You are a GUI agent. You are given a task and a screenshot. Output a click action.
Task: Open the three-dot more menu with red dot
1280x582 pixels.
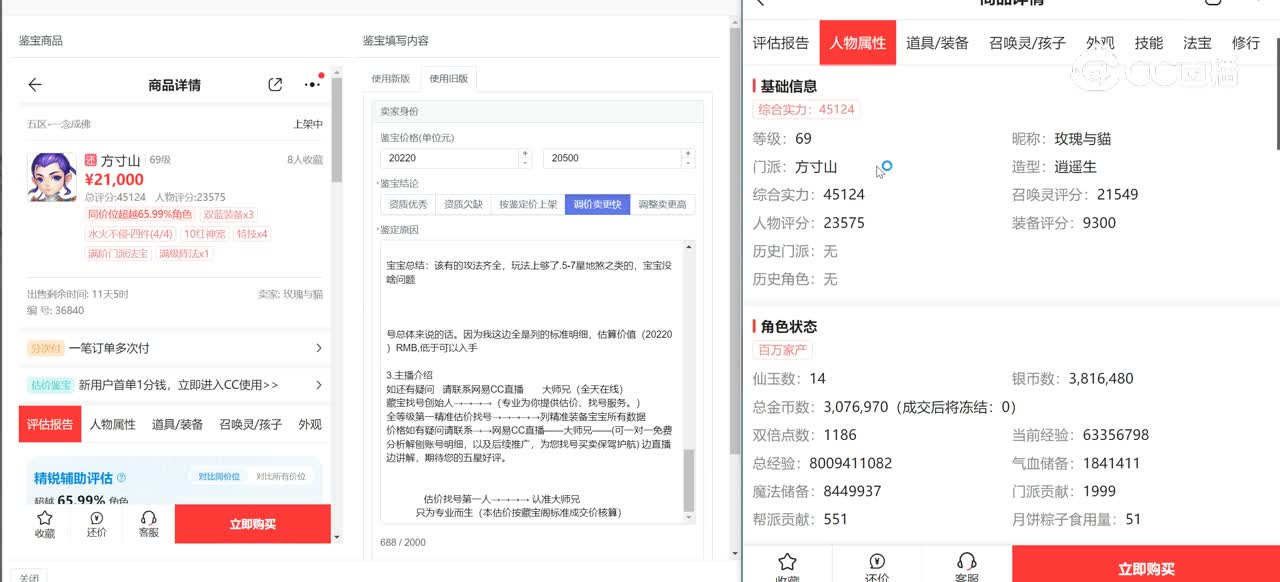click(313, 84)
